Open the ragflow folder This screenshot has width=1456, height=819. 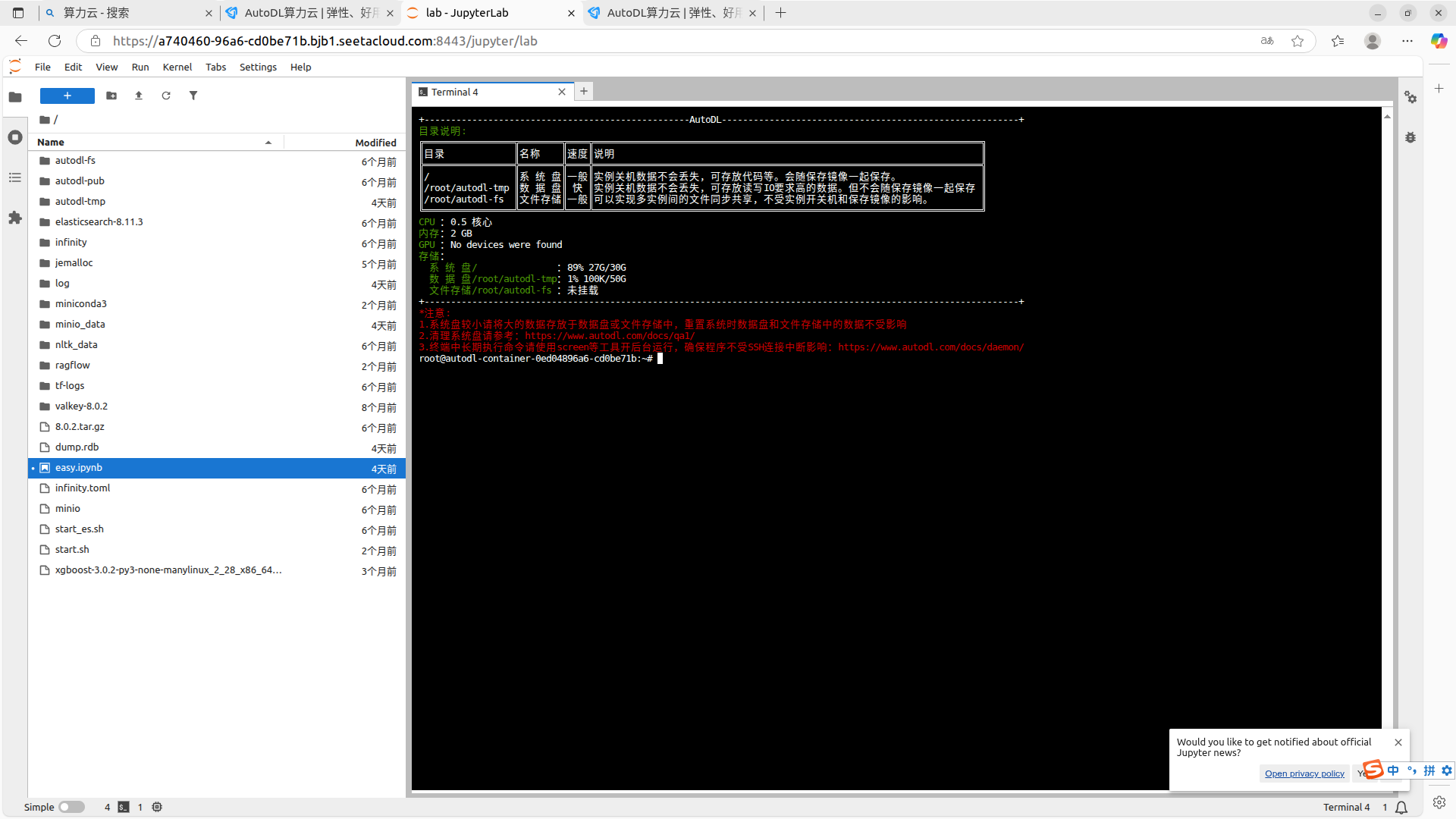click(72, 366)
